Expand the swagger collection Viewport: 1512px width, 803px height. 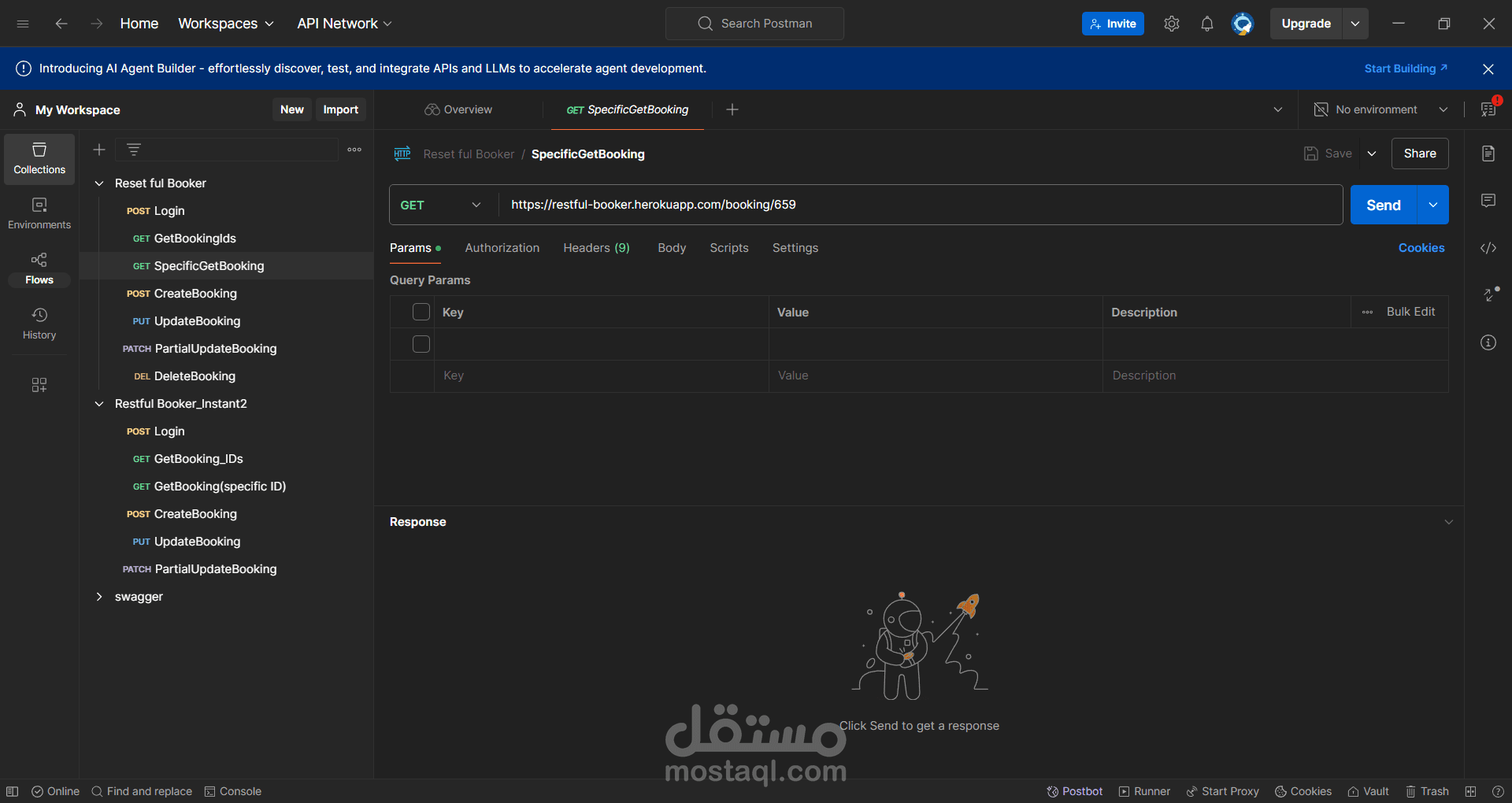click(100, 596)
